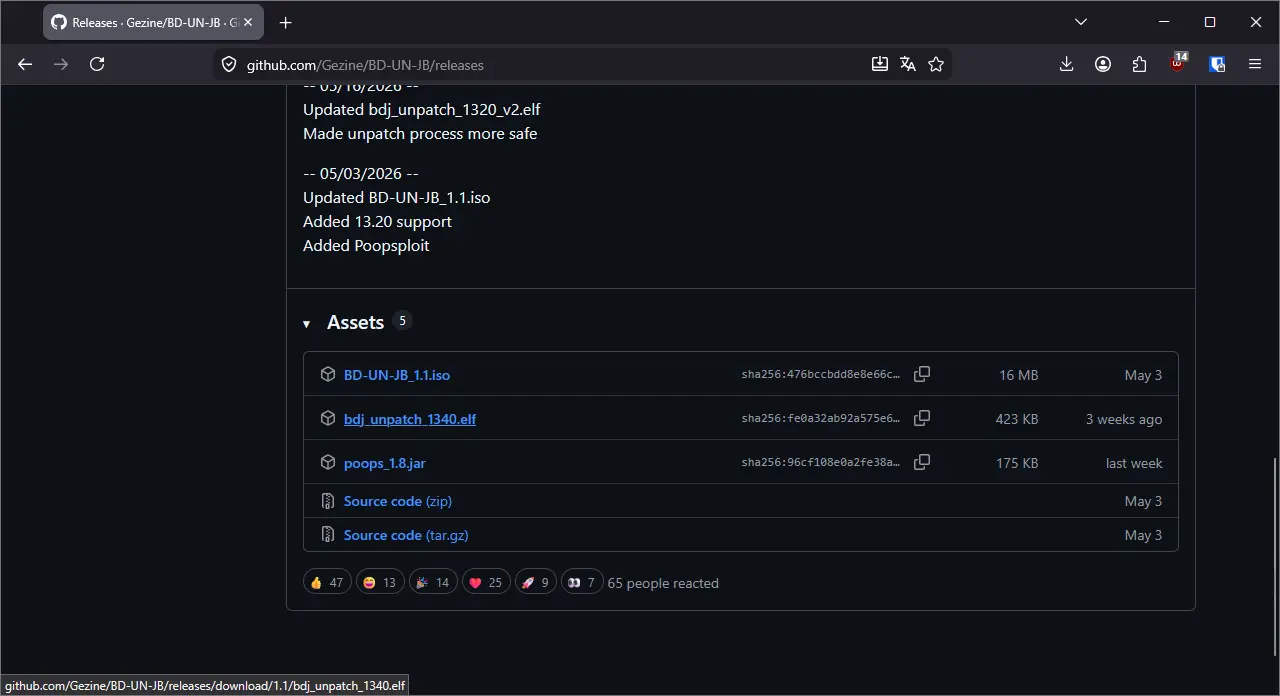The height and width of the screenshot is (696, 1280).
Task: Open the browser hamburger menu
Action: (x=1255, y=64)
